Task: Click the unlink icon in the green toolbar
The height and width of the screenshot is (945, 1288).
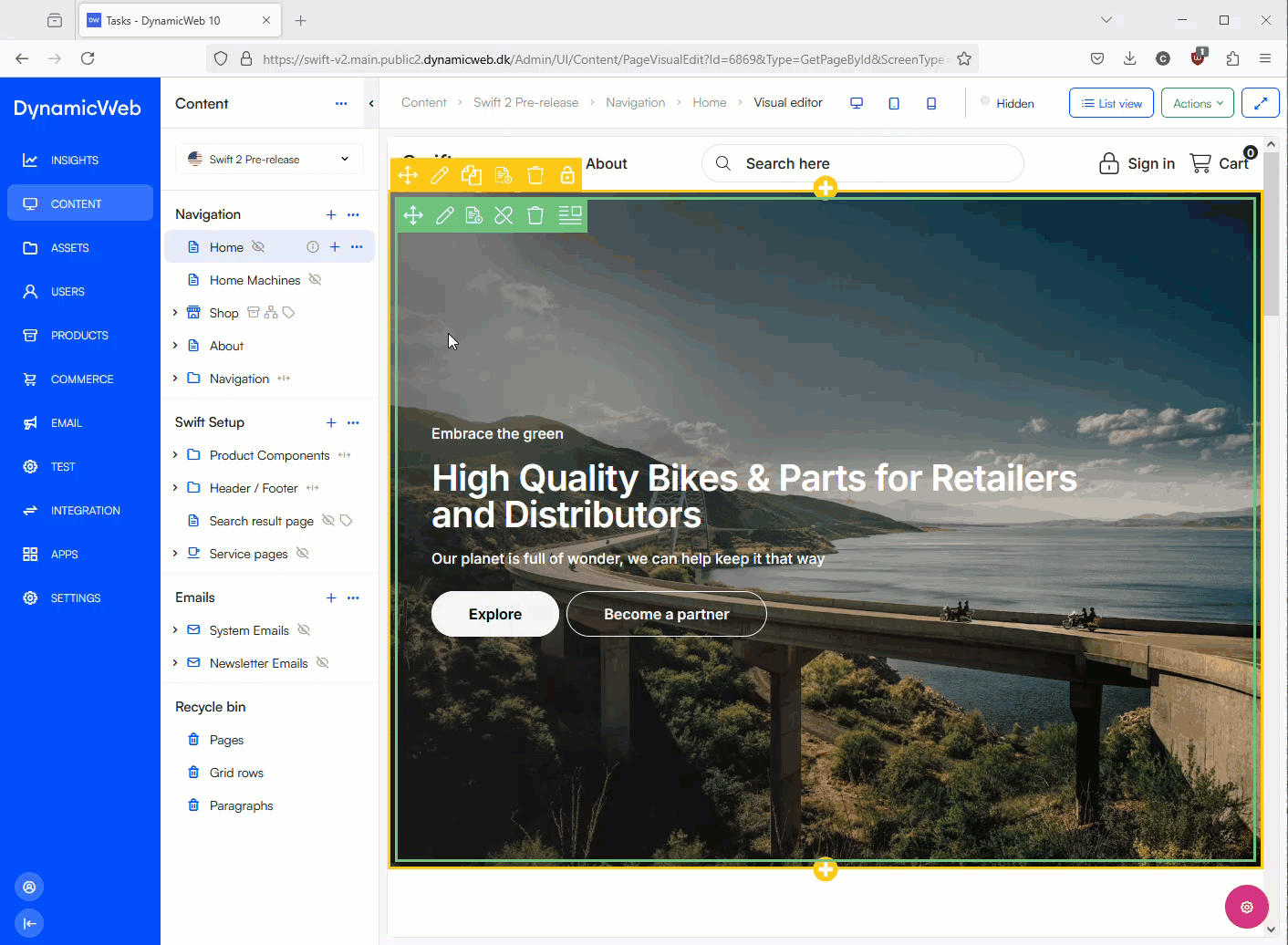Action: point(504,215)
